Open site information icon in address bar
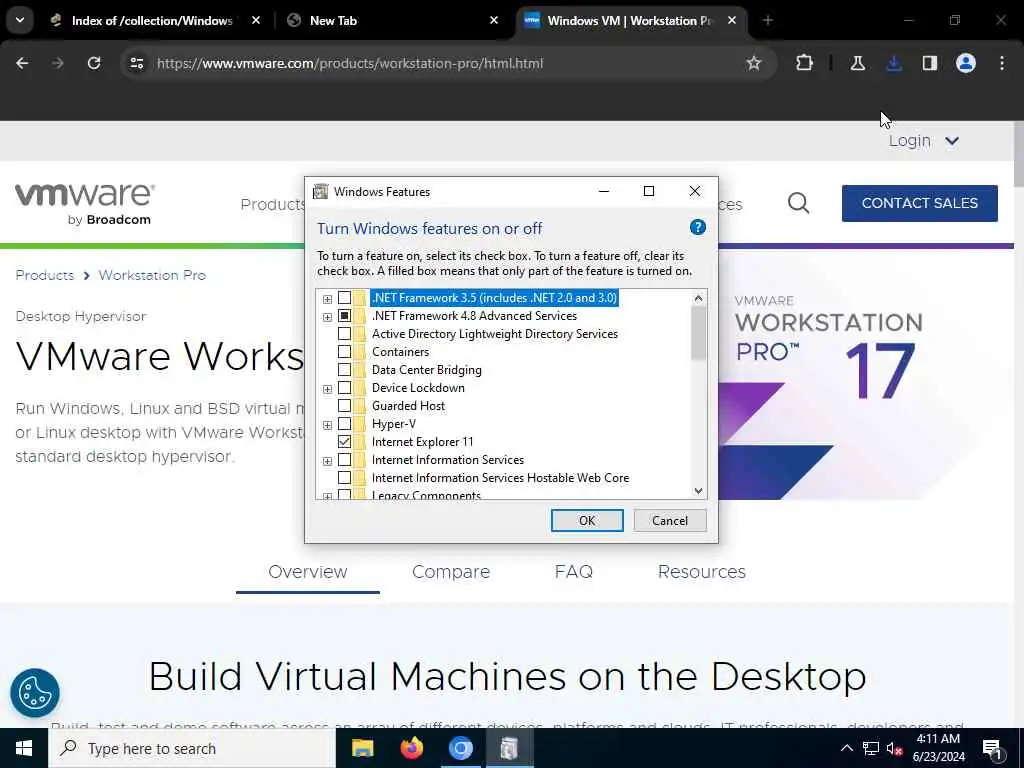This screenshot has width=1024, height=768. [x=136, y=63]
